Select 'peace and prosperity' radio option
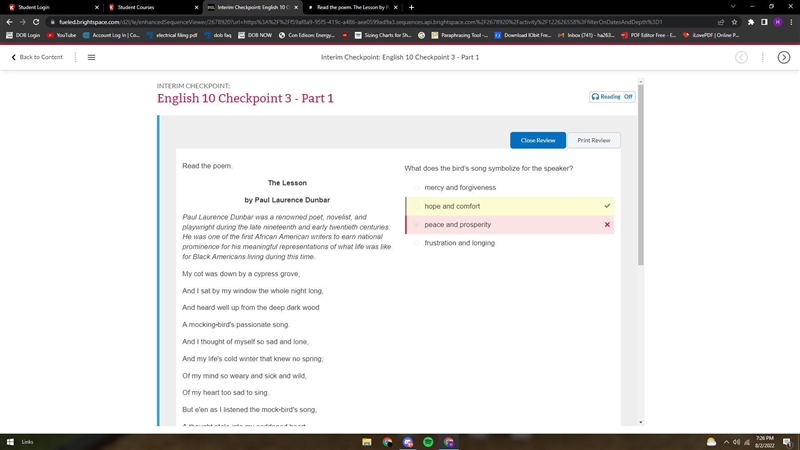The width and height of the screenshot is (800, 450). [x=416, y=224]
